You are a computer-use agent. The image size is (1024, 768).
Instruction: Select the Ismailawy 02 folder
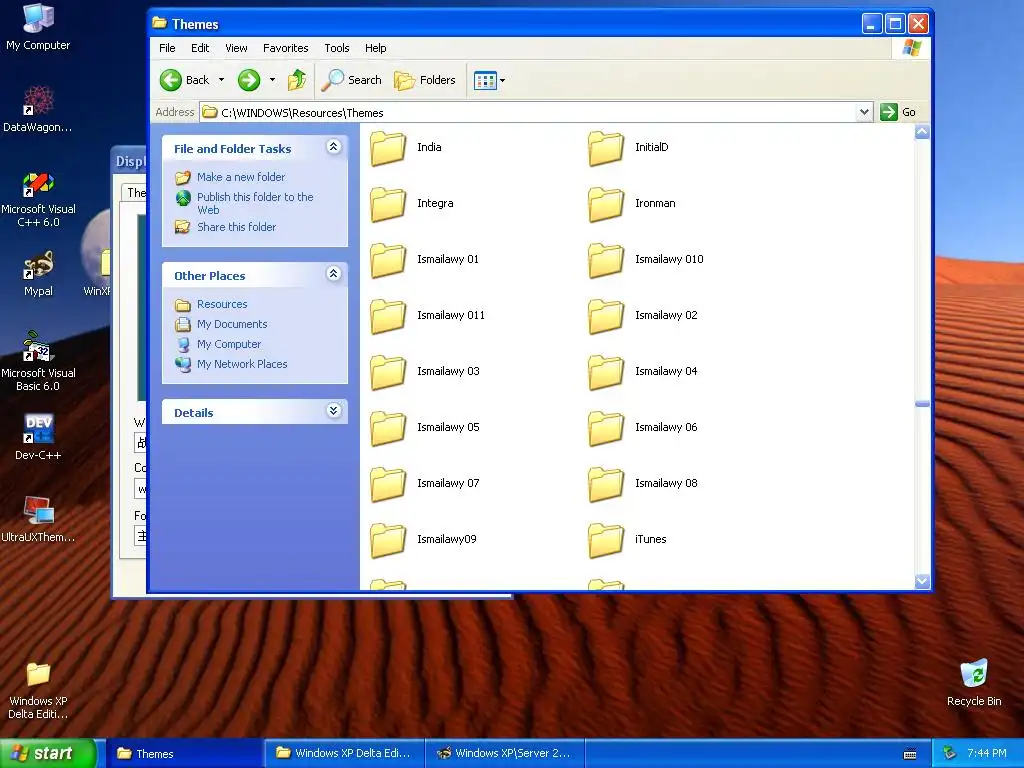tap(643, 316)
